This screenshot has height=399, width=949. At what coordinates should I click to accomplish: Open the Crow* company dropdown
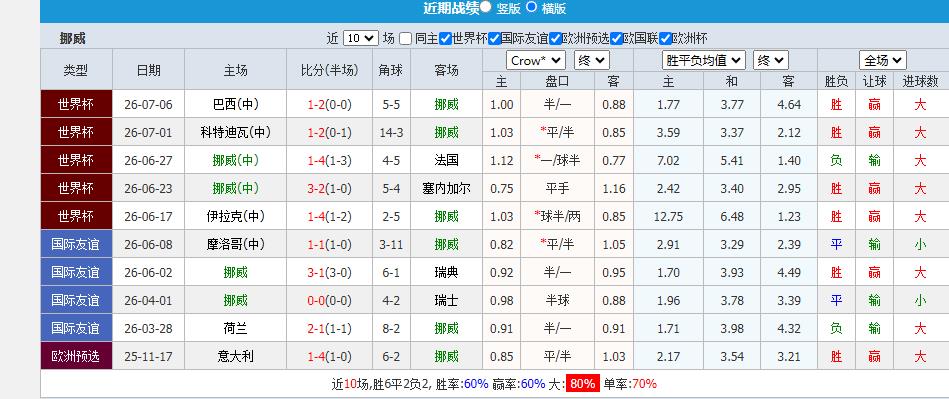click(x=536, y=61)
